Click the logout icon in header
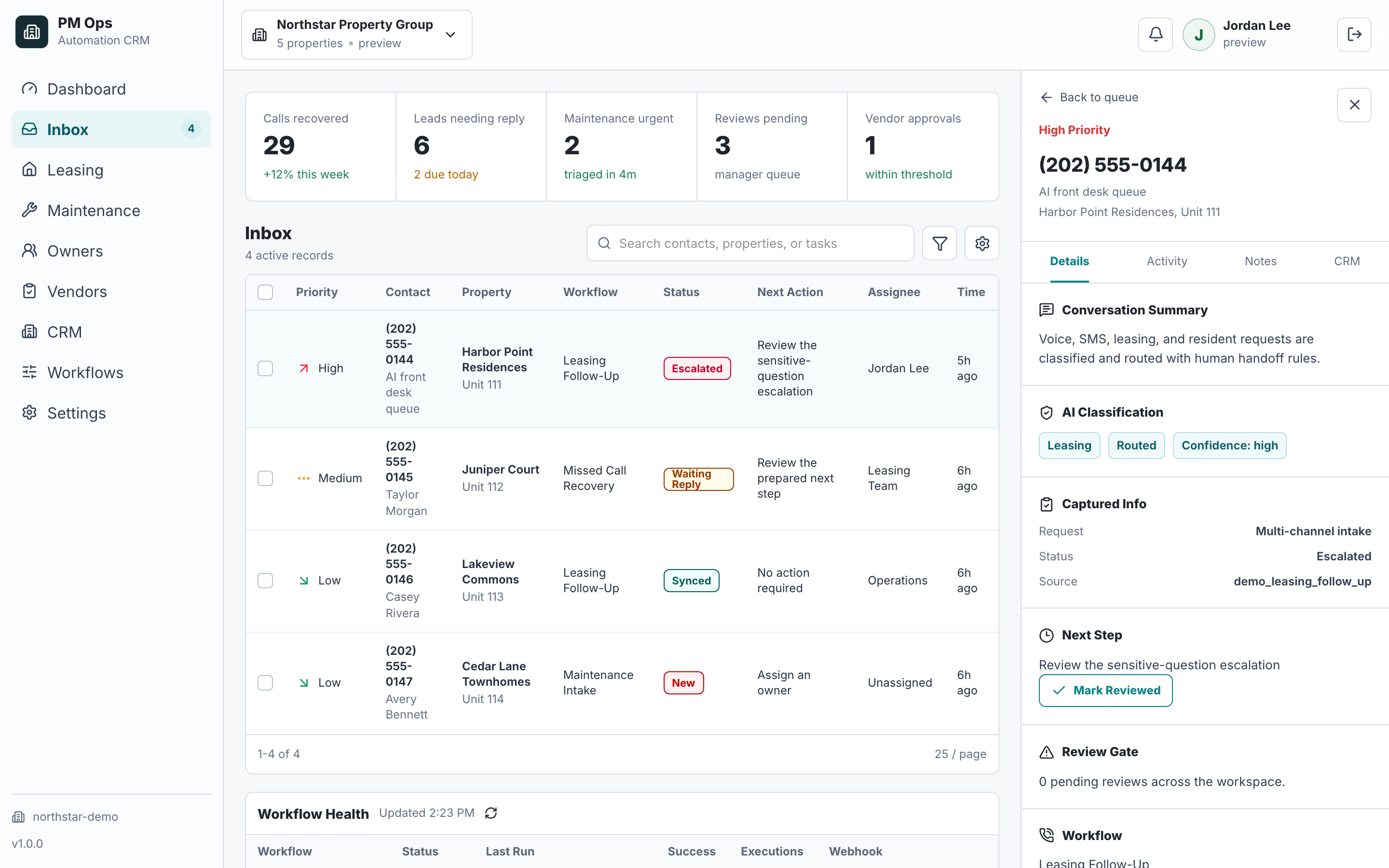Screen dimensions: 1389x868 coord(1354,34)
